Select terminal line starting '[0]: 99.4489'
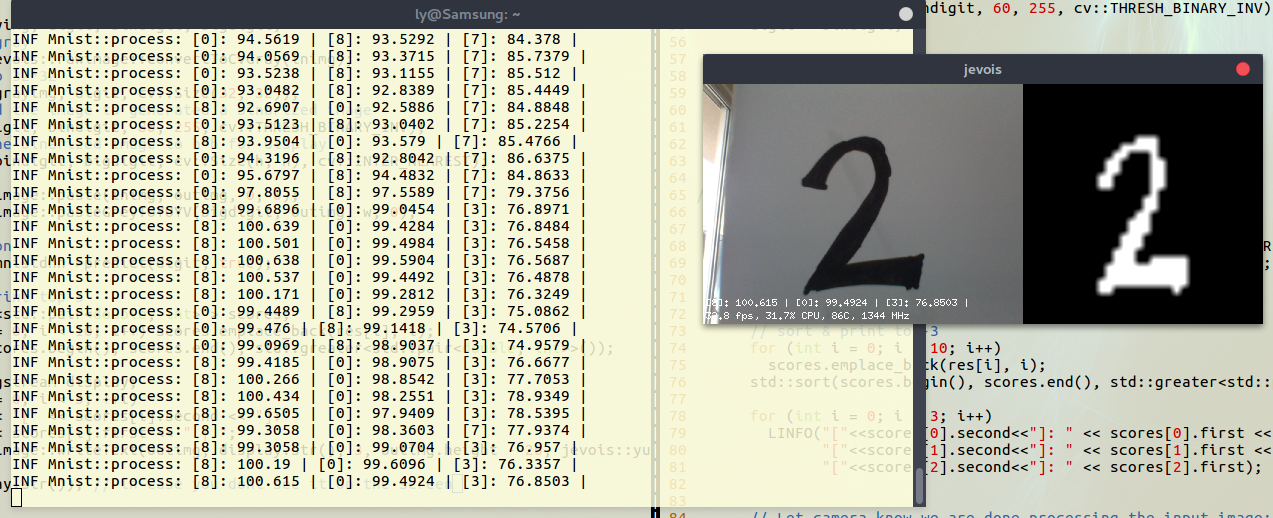 pos(298,311)
